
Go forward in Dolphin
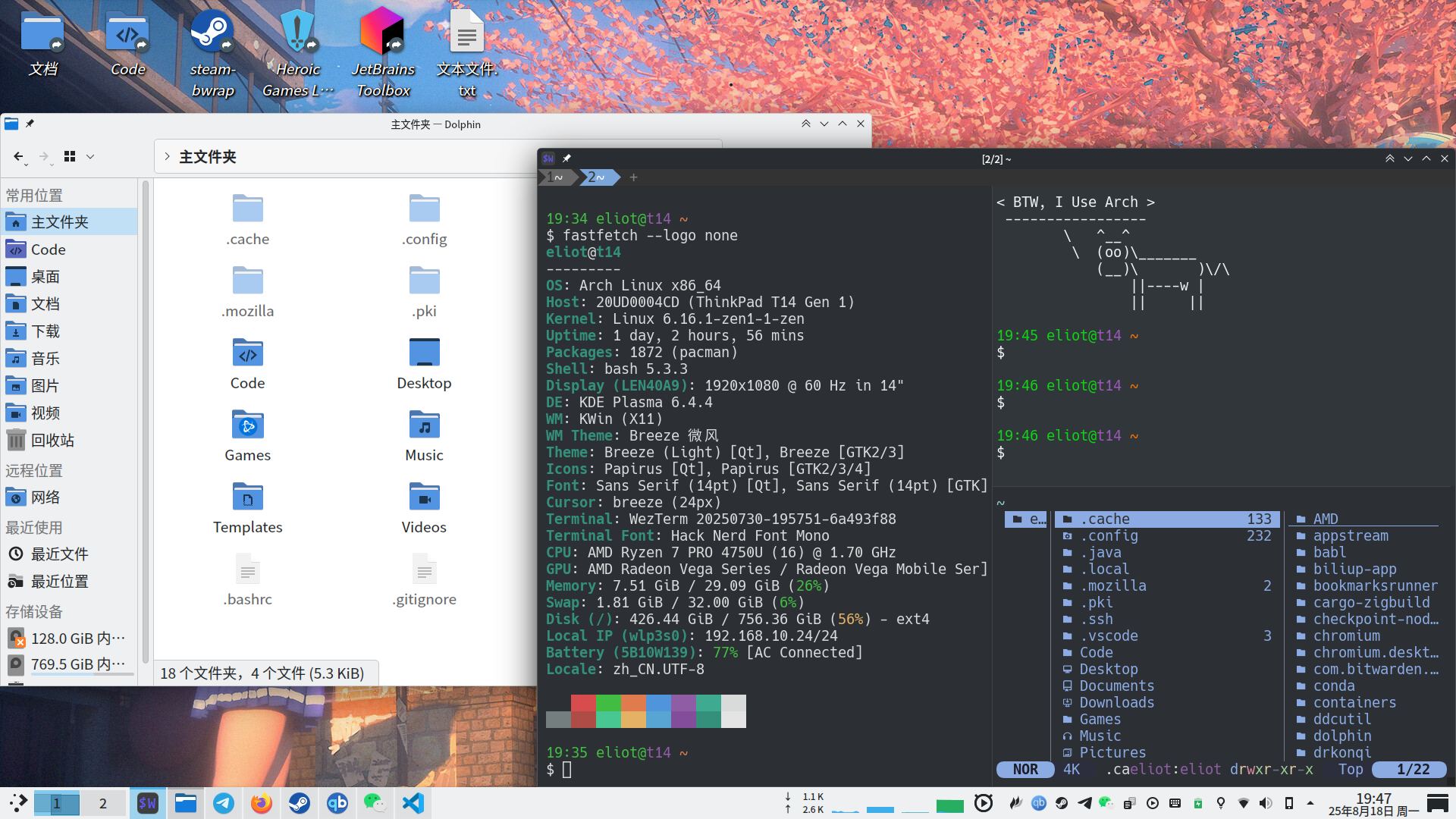(44, 156)
